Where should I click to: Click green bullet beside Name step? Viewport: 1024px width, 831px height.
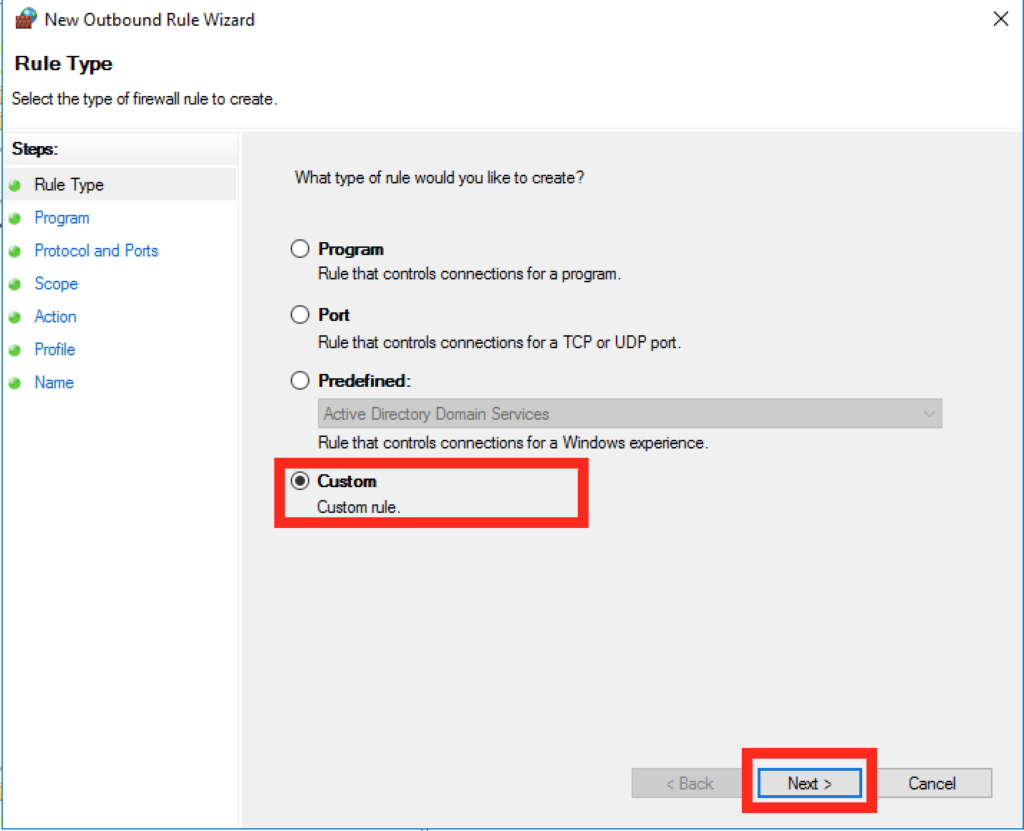[x=14, y=383]
